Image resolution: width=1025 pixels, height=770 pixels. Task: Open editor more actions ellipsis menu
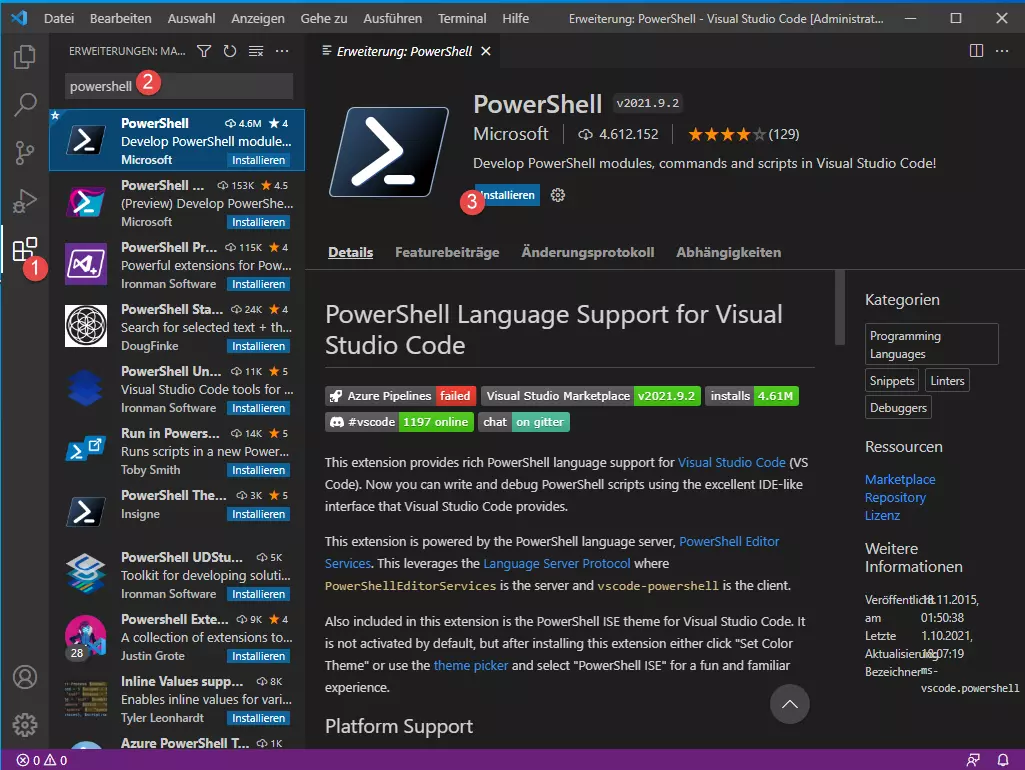1003,51
